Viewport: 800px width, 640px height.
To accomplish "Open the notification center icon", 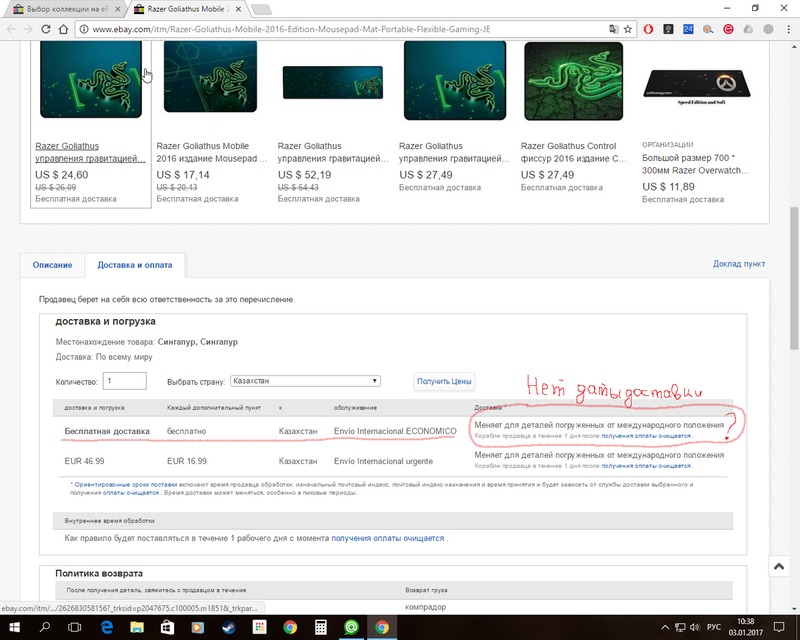I will 779,627.
